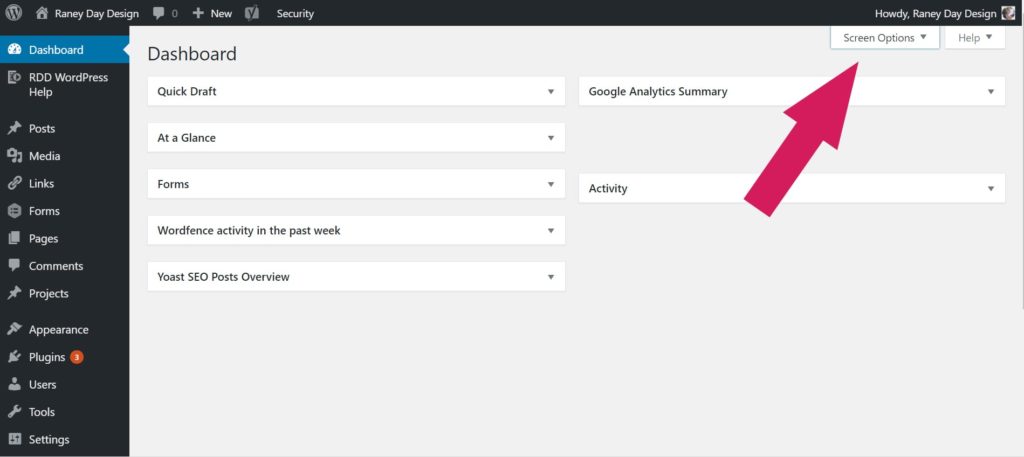1024x457 pixels.
Task: Click the Activity widget title
Action: (608, 188)
